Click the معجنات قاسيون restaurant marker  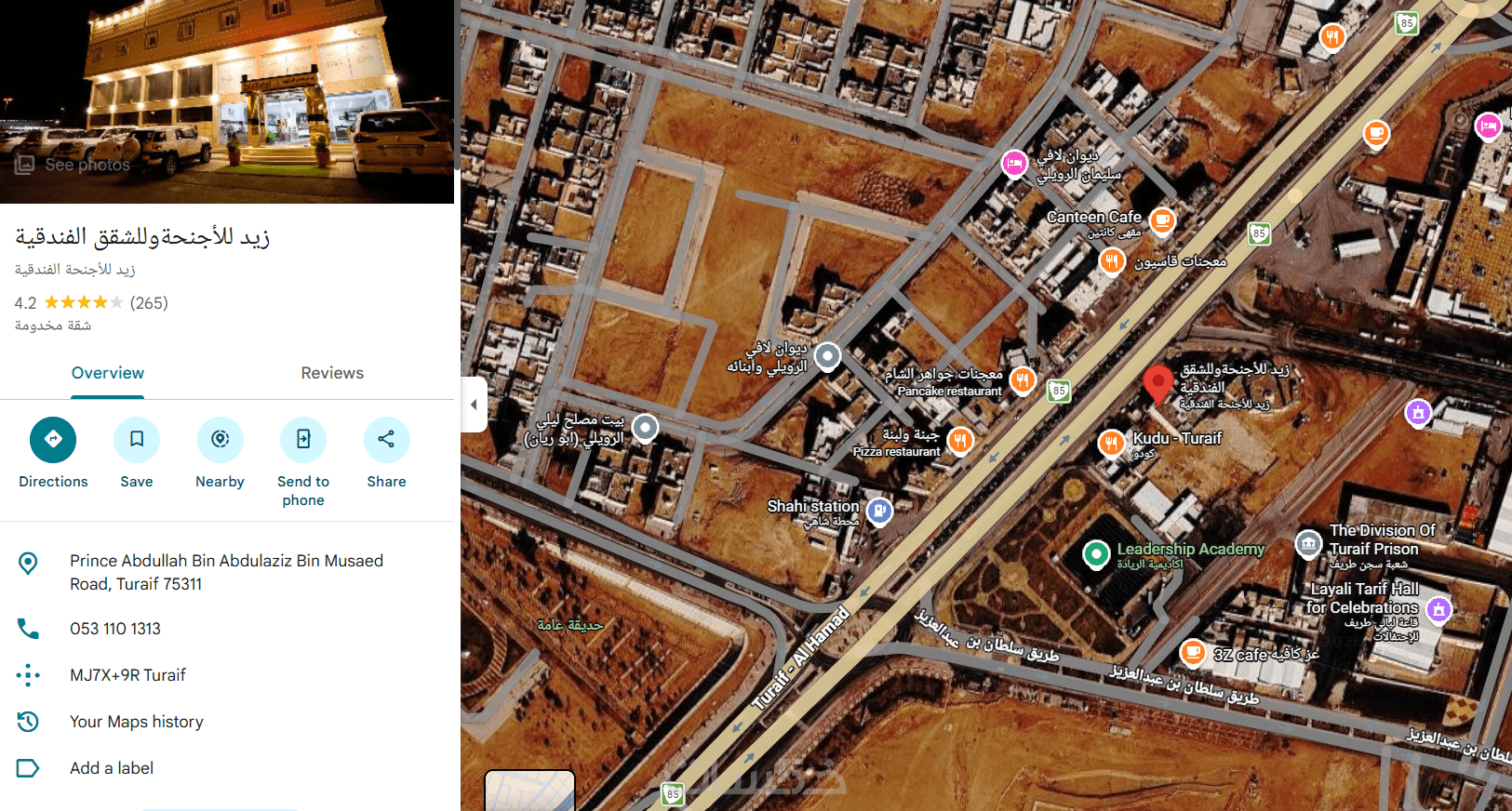tap(1112, 261)
